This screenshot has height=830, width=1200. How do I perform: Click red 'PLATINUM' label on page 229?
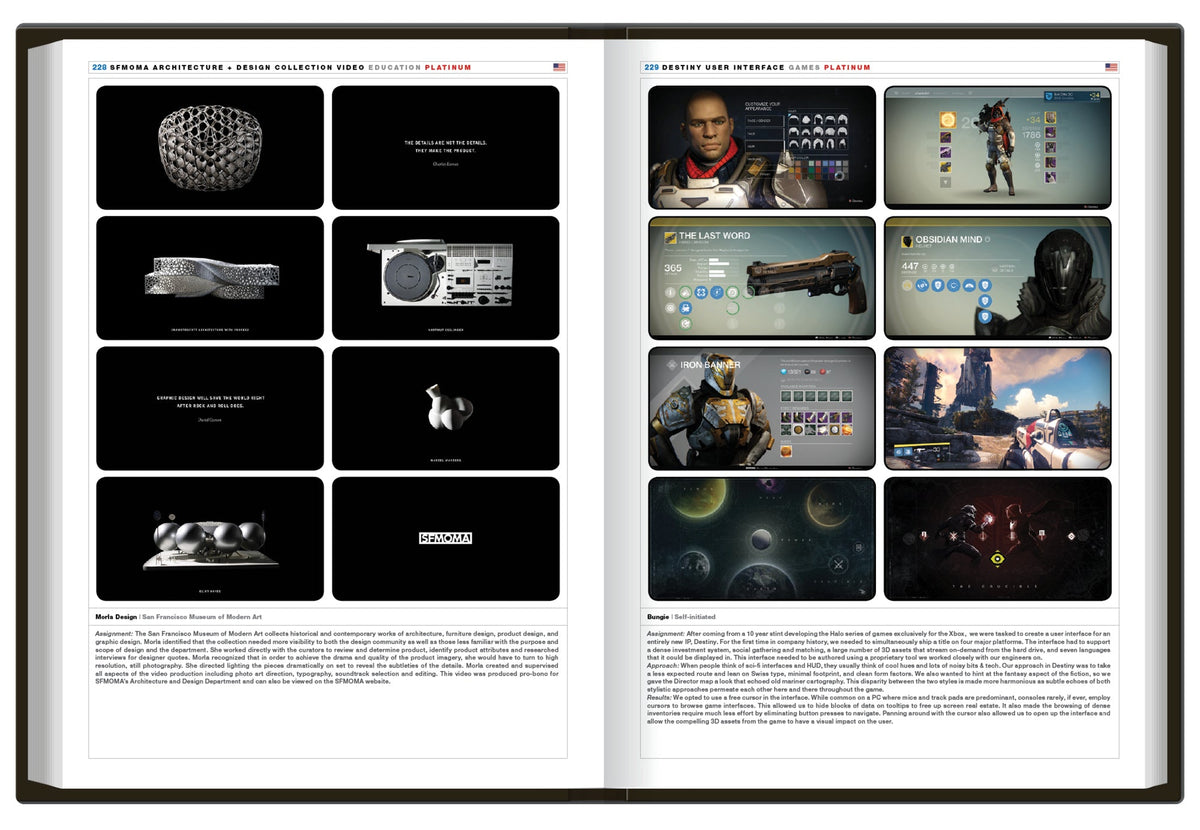(x=847, y=68)
